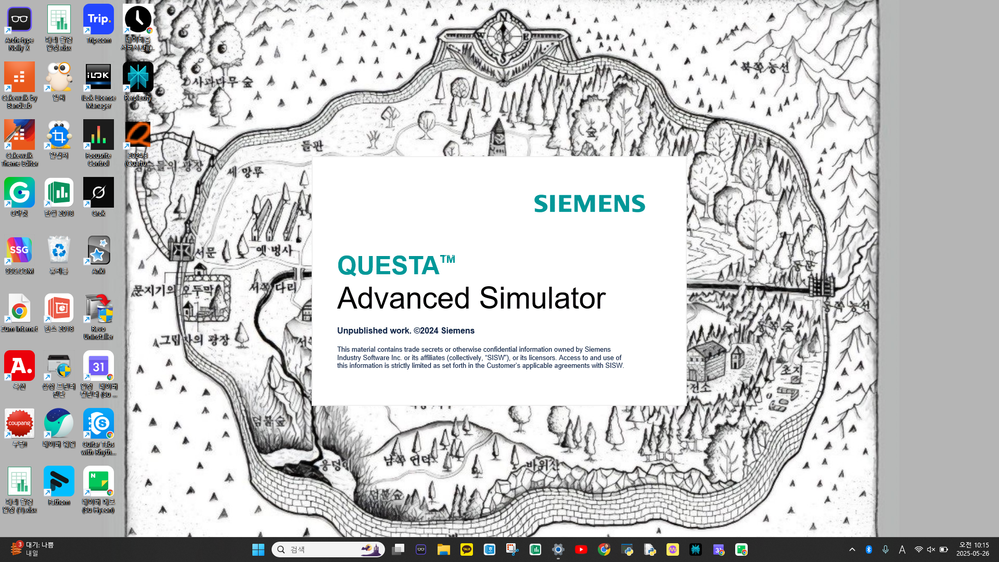Open the Fullfocus app desktop shortcut
This screenshot has width=999, height=562.
(x=59, y=486)
